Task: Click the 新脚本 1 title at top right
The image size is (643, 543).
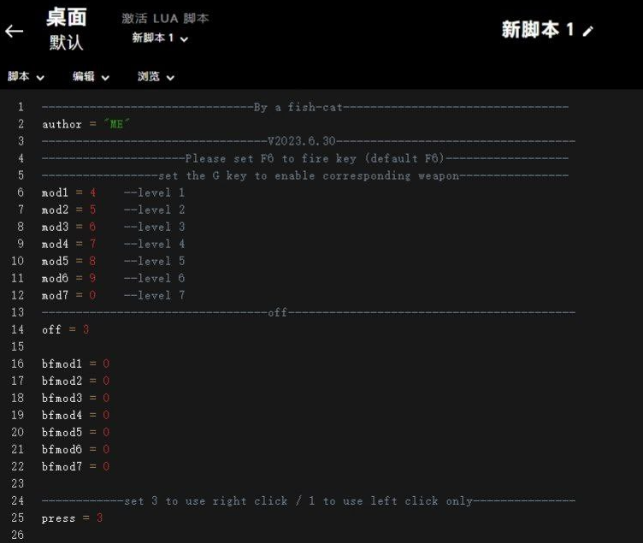Action: (x=538, y=30)
